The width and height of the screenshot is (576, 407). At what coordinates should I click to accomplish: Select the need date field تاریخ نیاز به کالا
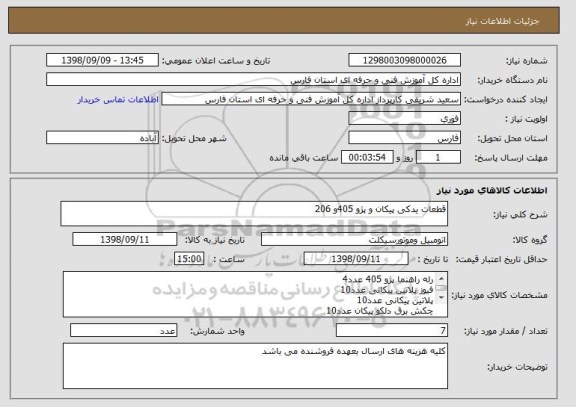pyautogui.click(x=125, y=240)
